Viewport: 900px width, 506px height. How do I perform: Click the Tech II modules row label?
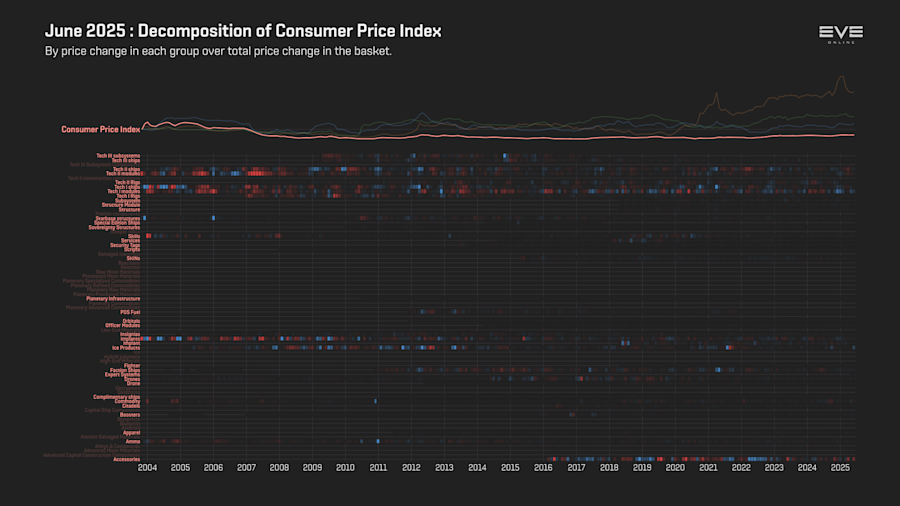click(123, 173)
